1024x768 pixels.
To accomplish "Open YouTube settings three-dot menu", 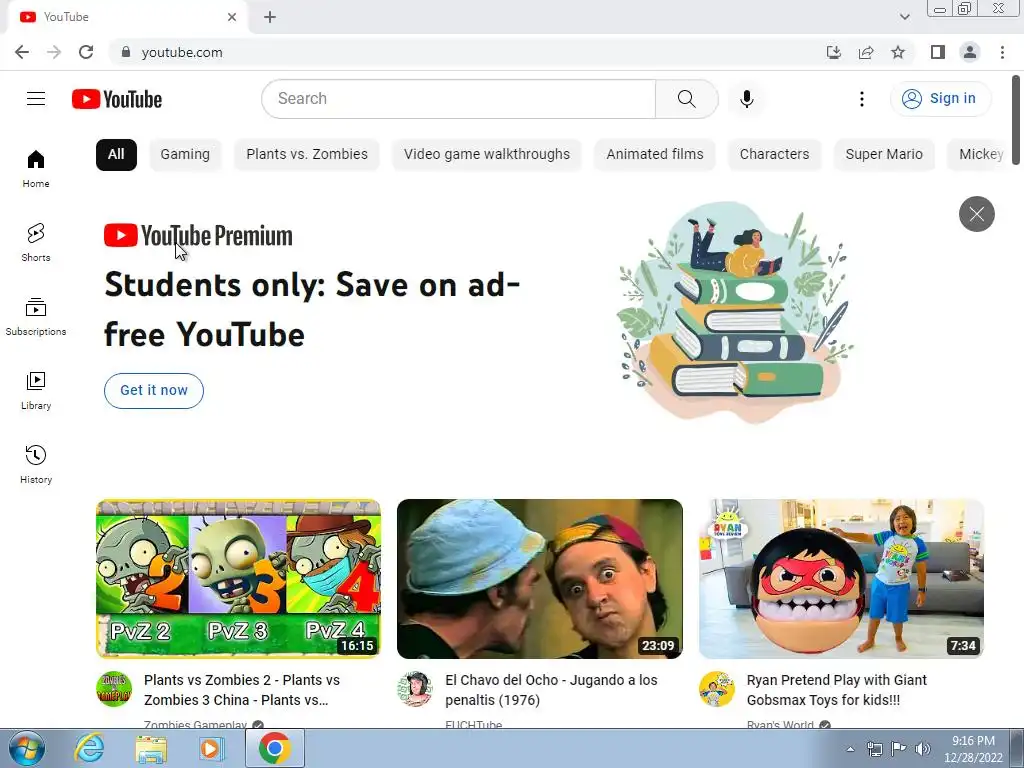I will [x=862, y=99].
